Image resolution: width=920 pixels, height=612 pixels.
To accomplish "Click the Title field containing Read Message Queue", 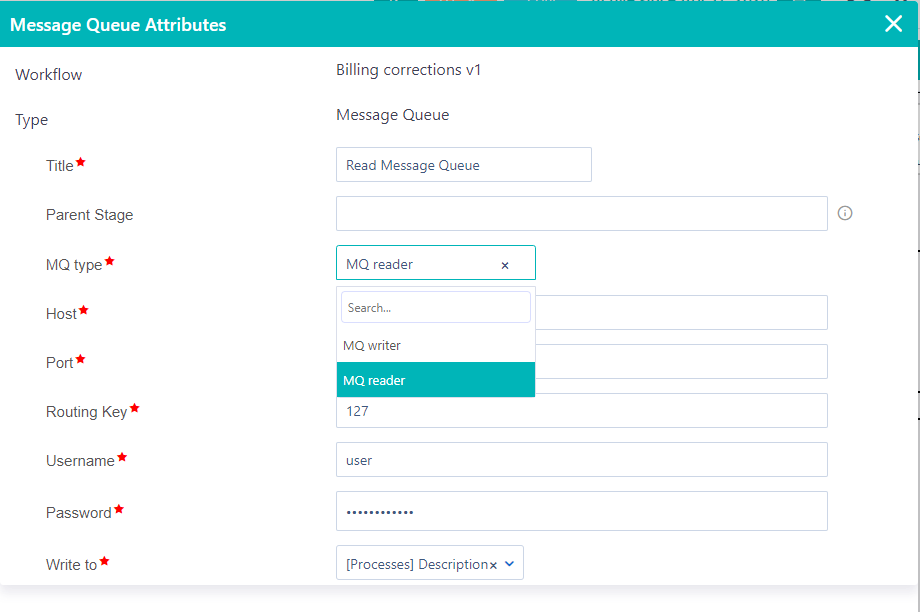I will point(463,164).
